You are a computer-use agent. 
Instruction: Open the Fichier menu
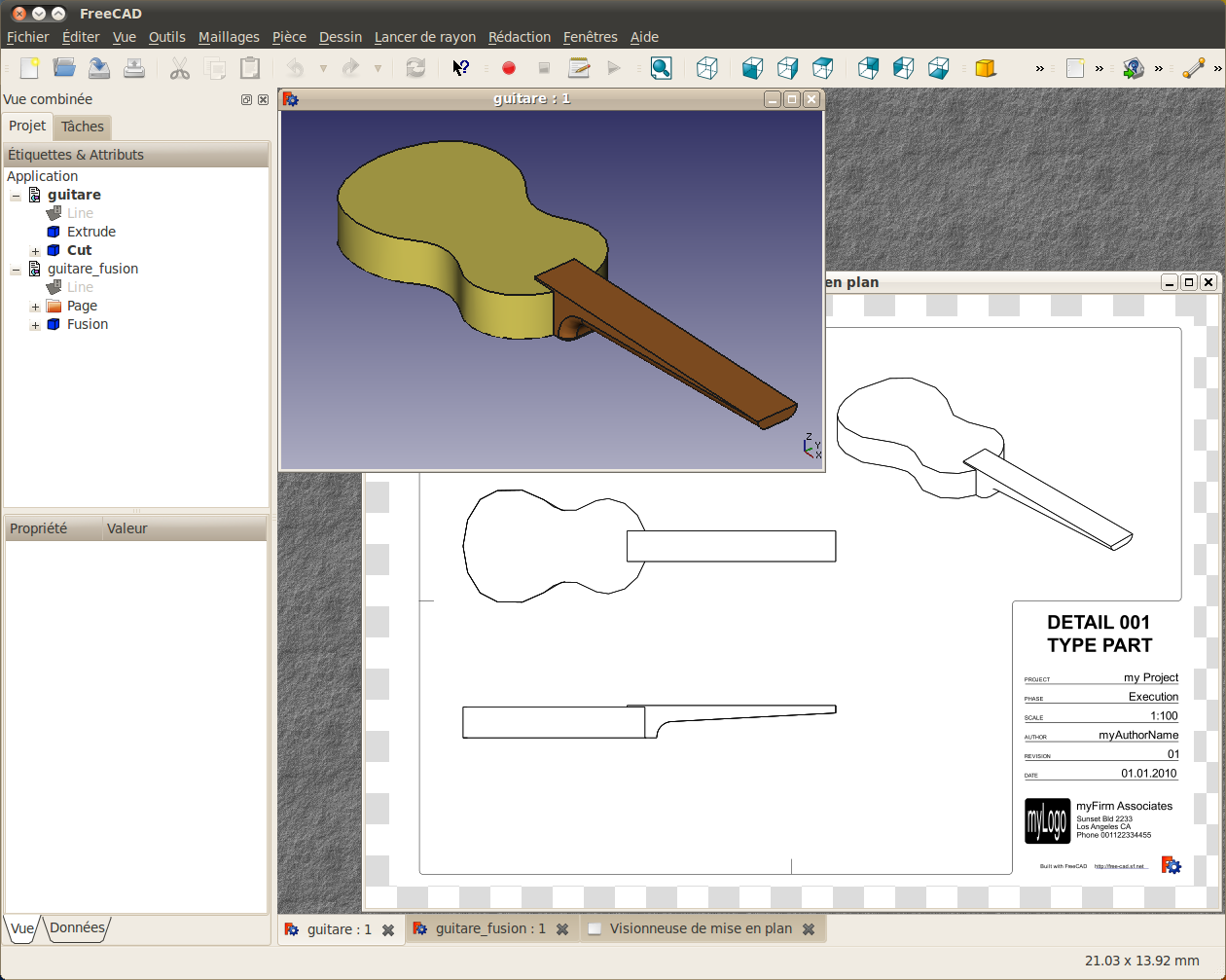28,37
